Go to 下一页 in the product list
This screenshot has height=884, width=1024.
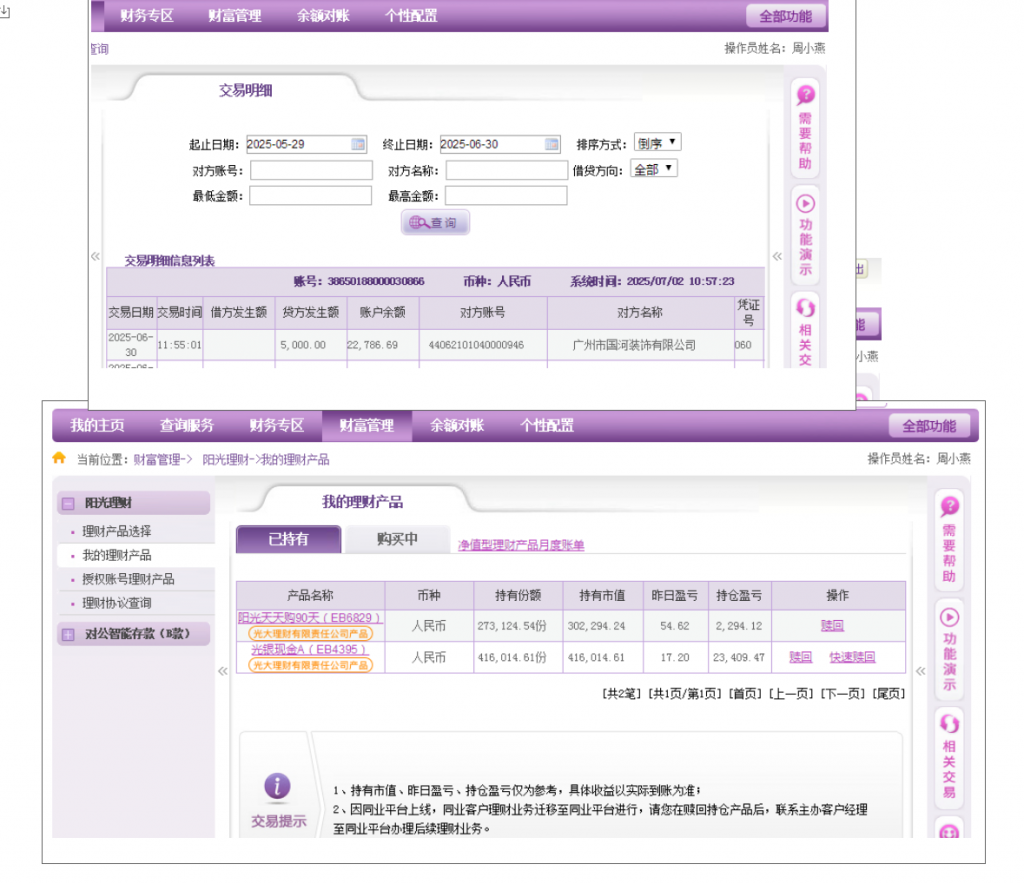(841, 693)
